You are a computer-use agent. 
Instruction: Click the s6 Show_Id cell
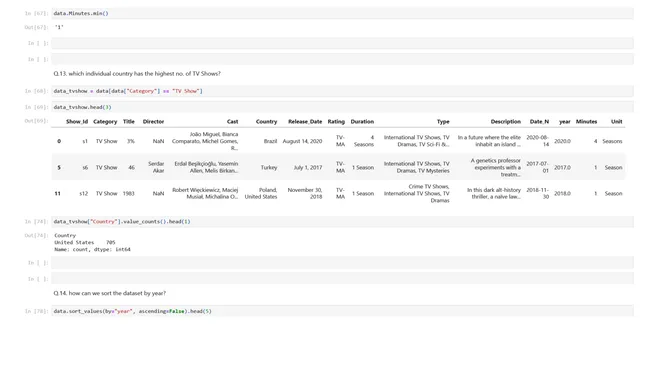point(85,167)
